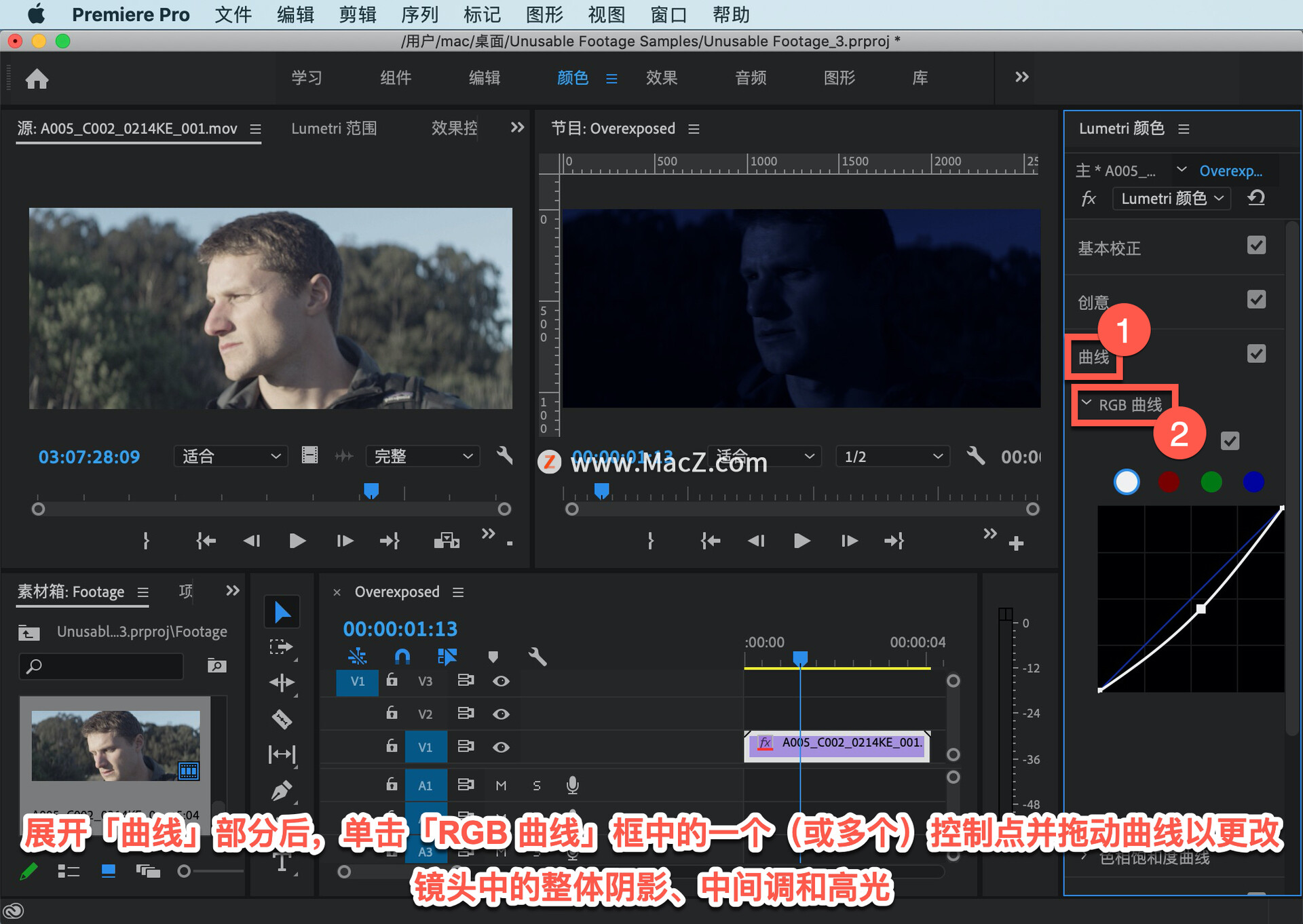Disable the 创意 section checkbox
Viewport: 1303px width, 924px height.
[x=1256, y=300]
